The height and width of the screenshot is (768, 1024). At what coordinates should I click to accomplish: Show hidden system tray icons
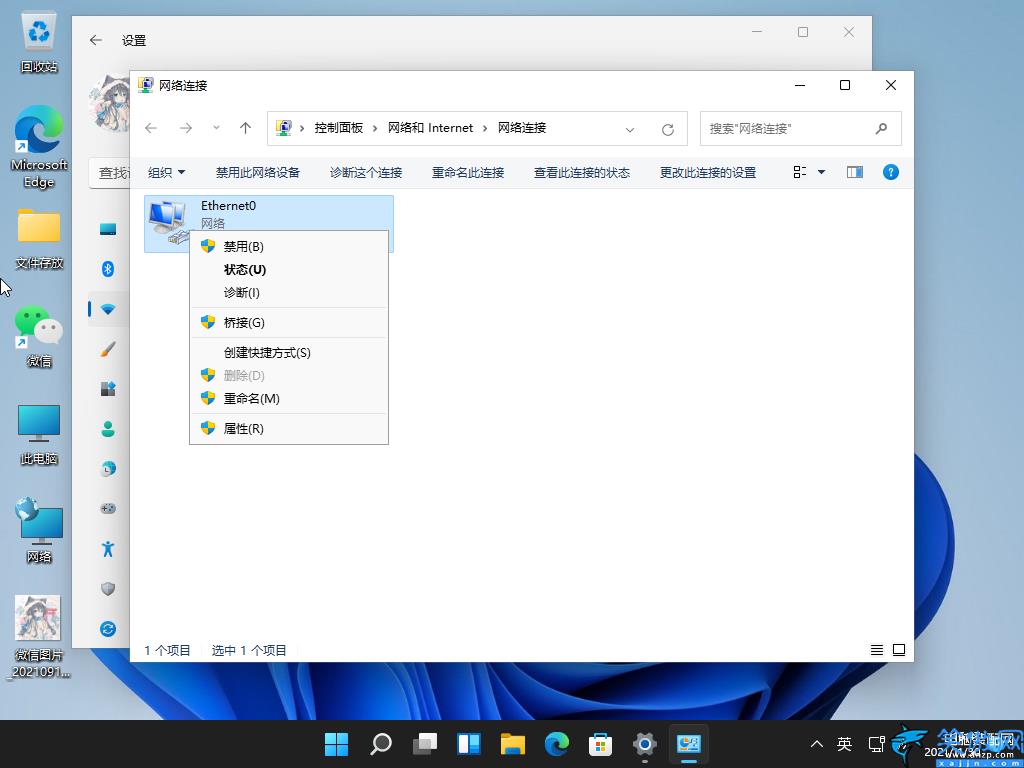click(816, 744)
